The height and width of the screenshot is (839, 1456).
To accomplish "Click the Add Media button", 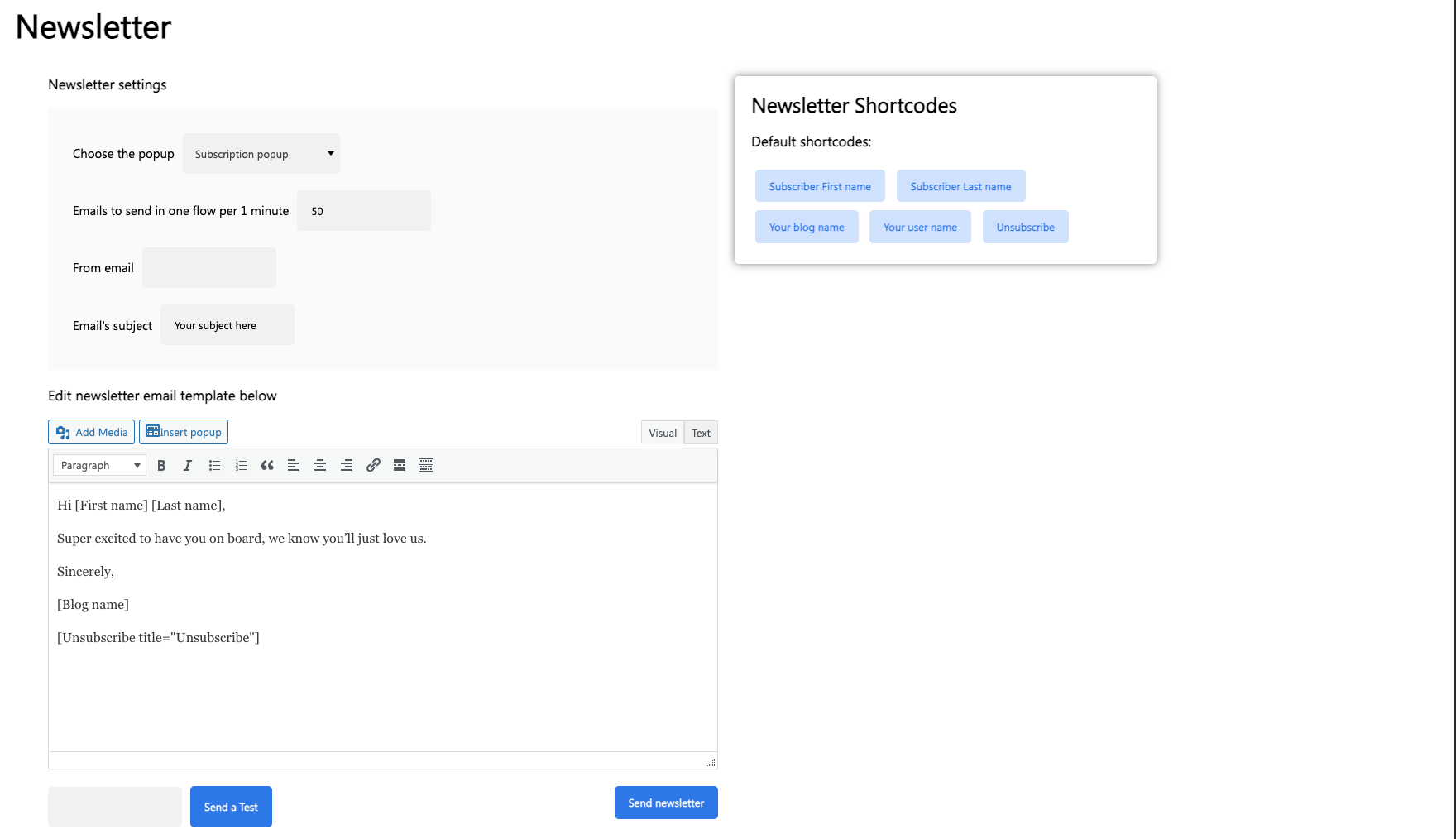I will tap(92, 432).
